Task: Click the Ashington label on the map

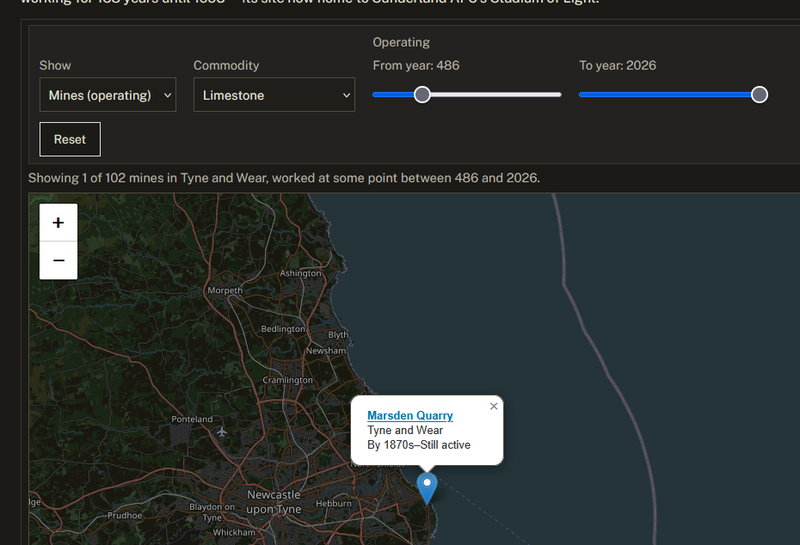Action: point(301,273)
